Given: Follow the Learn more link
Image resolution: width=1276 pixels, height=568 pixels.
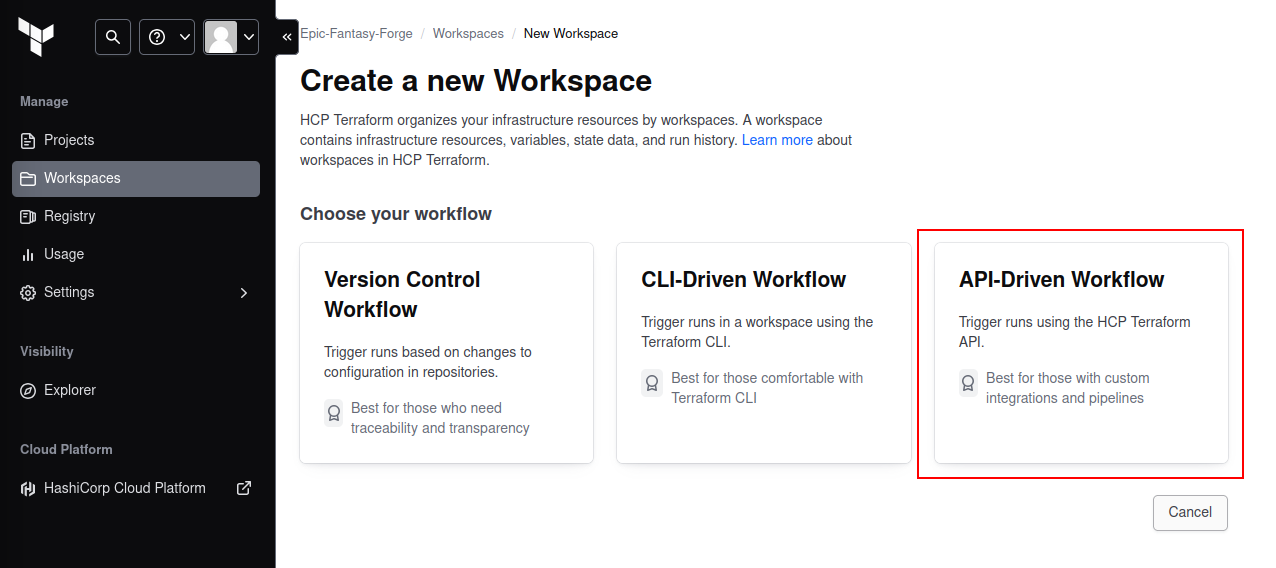Looking at the screenshot, I should tap(777, 140).
